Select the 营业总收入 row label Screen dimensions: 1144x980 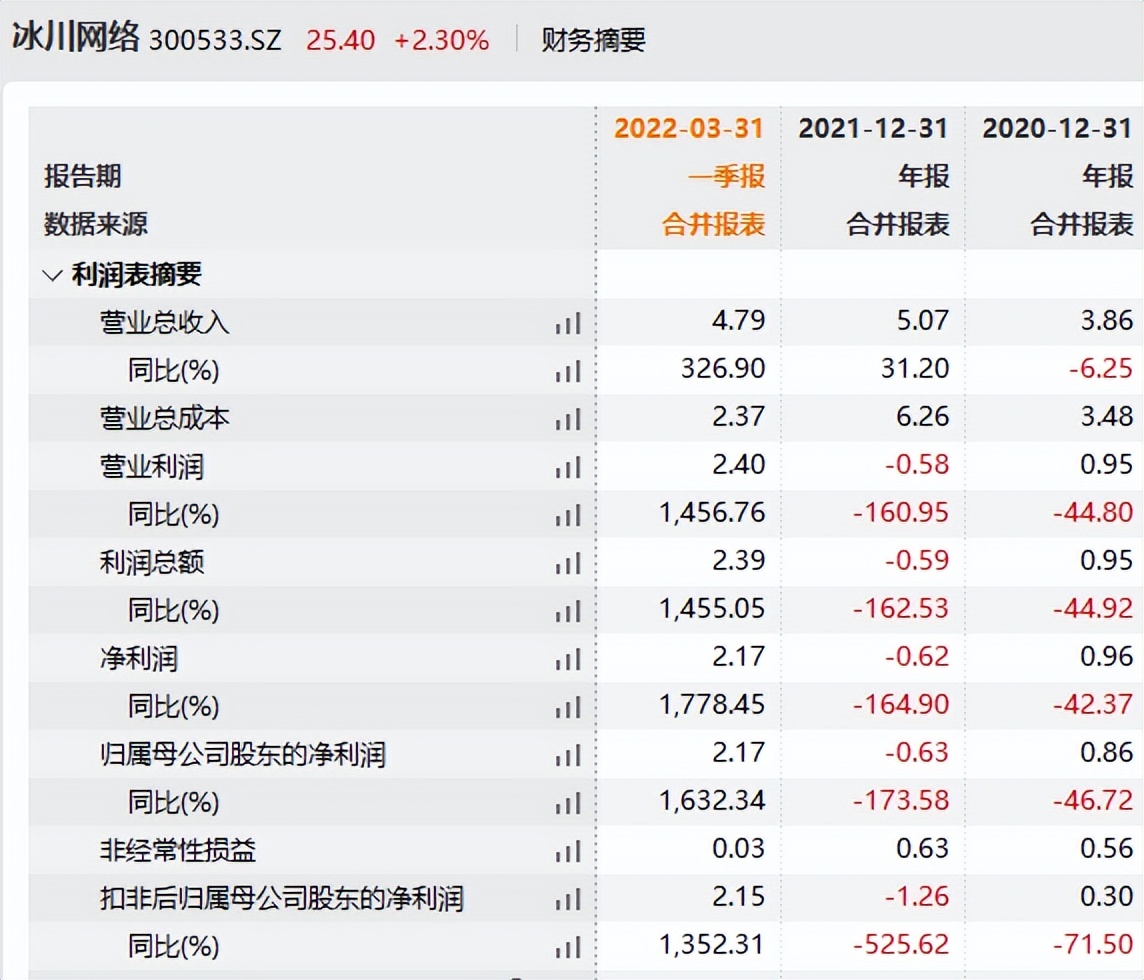click(165, 323)
